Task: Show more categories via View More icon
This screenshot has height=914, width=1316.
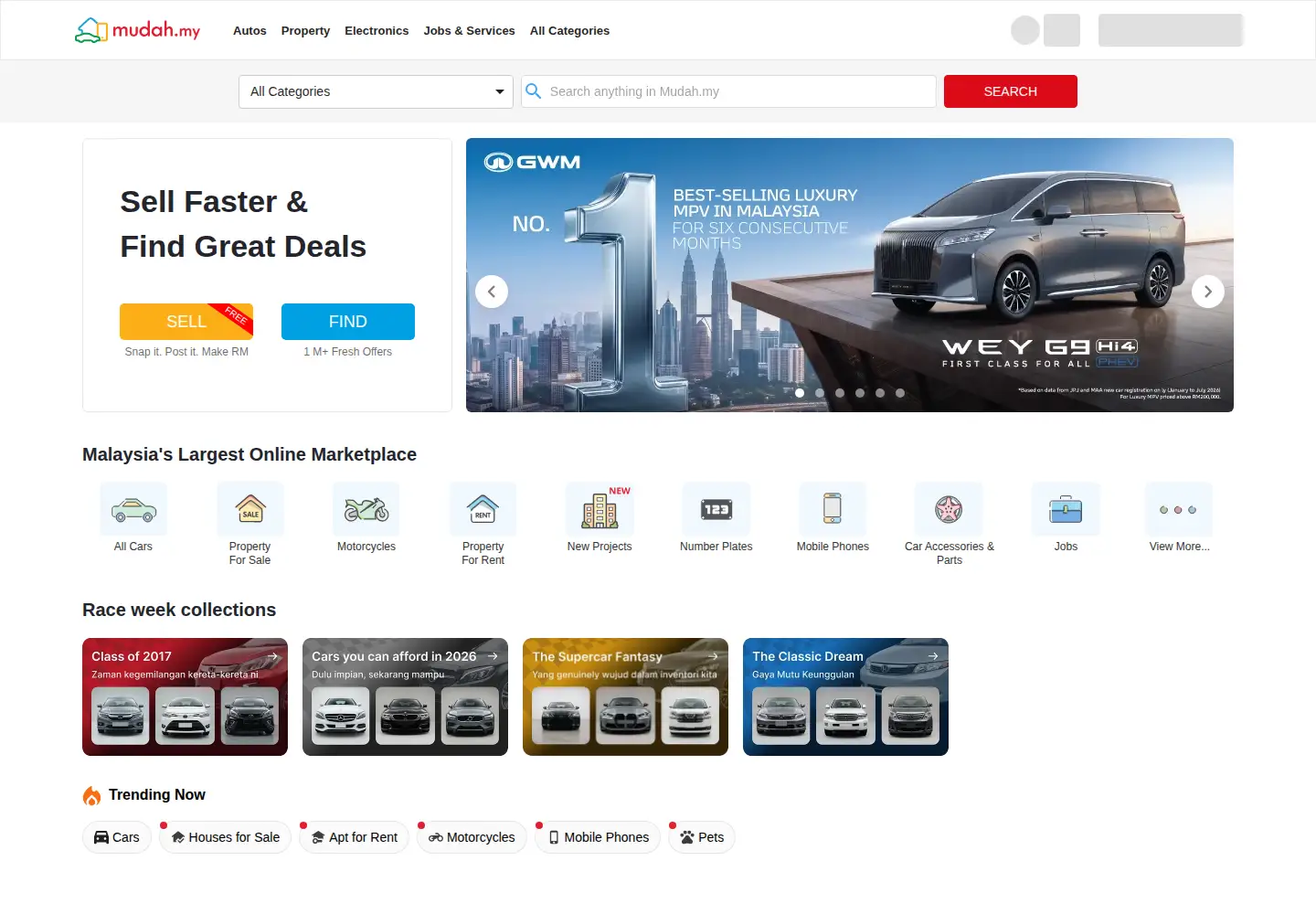Action: click(x=1179, y=509)
